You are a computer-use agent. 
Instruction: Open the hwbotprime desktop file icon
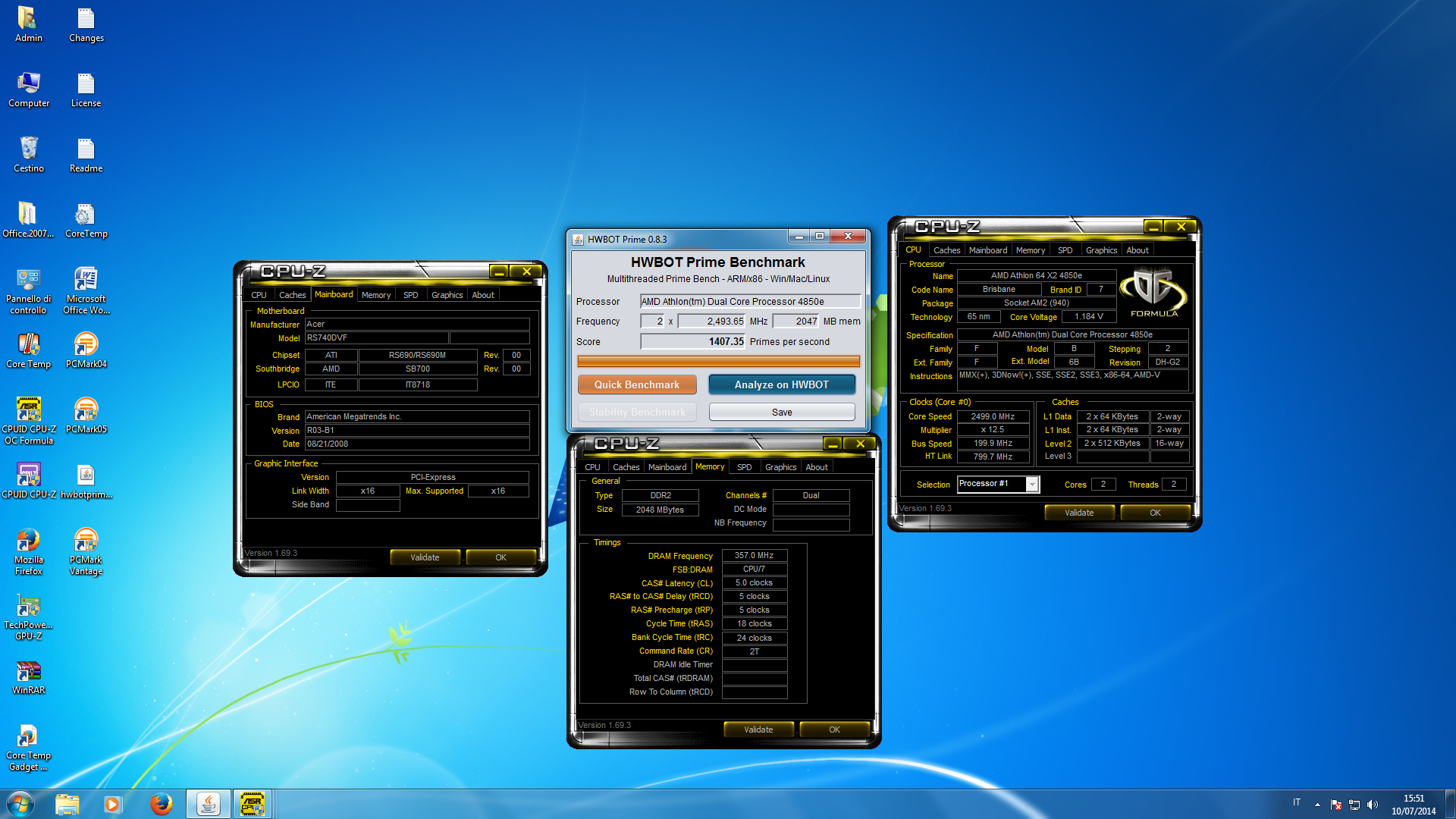(86, 481)
